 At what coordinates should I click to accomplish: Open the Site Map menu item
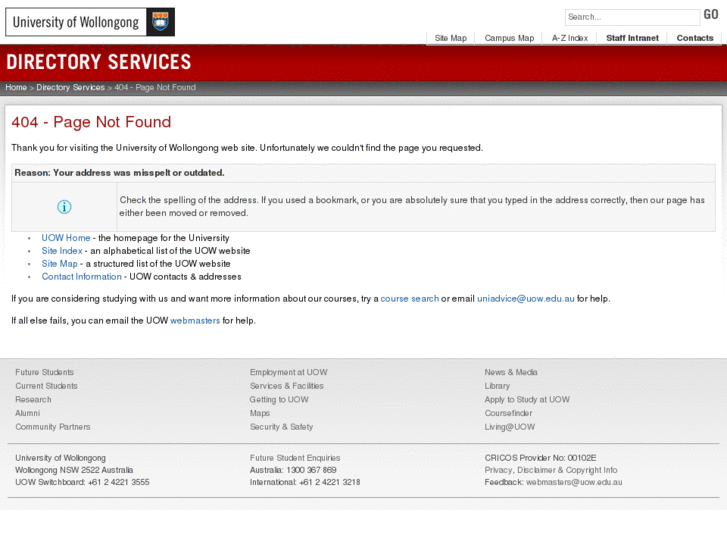pyautogui.click(x=450, y=38)
